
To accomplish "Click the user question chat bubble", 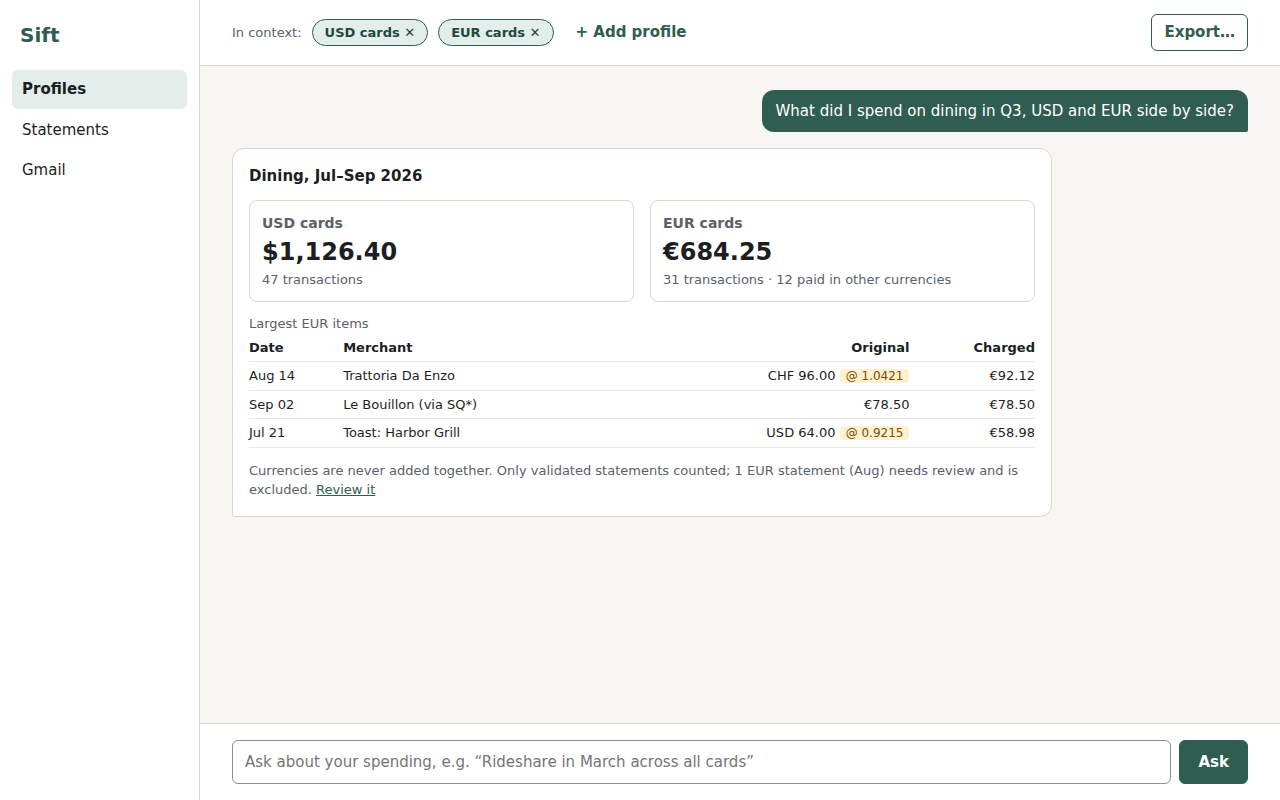I will 1005,111.
